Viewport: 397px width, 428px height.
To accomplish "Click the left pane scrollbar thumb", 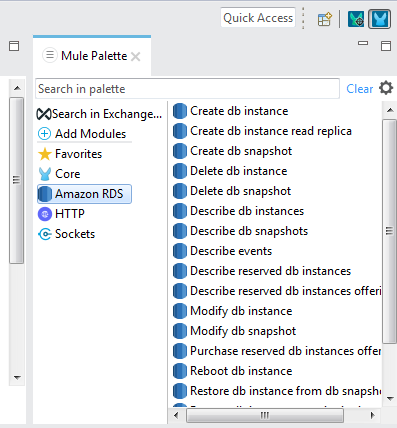I will [16, 180].
